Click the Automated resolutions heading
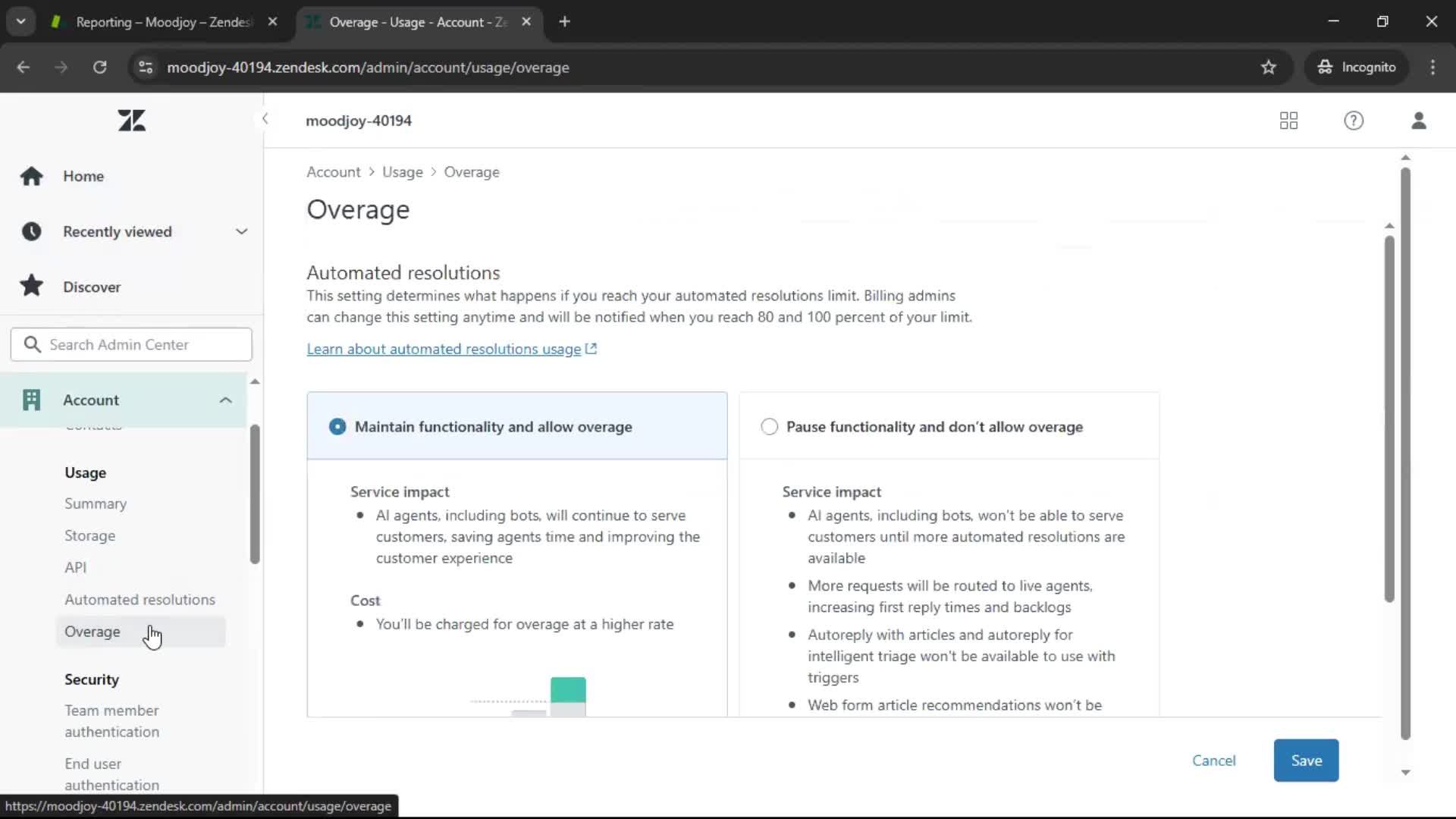Screen dimensions: 1456x819 (x=403, y=272)
